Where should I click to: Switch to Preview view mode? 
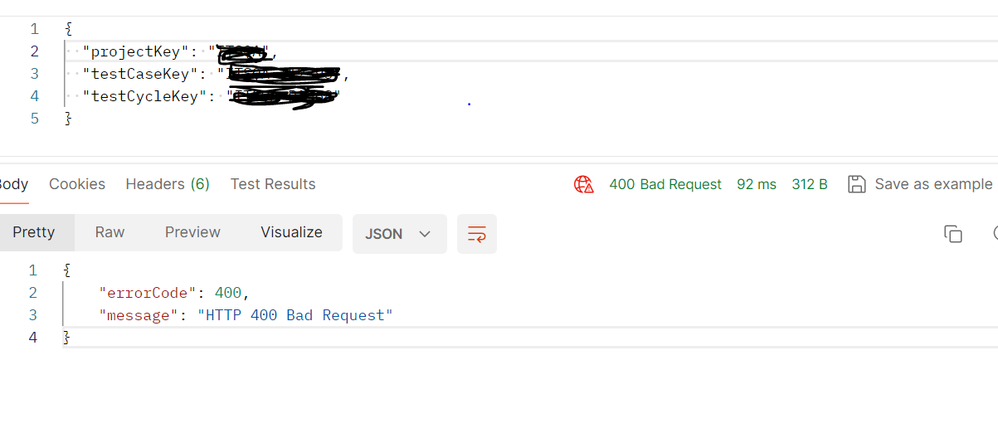pyautogui.click(x=192, y=232)
